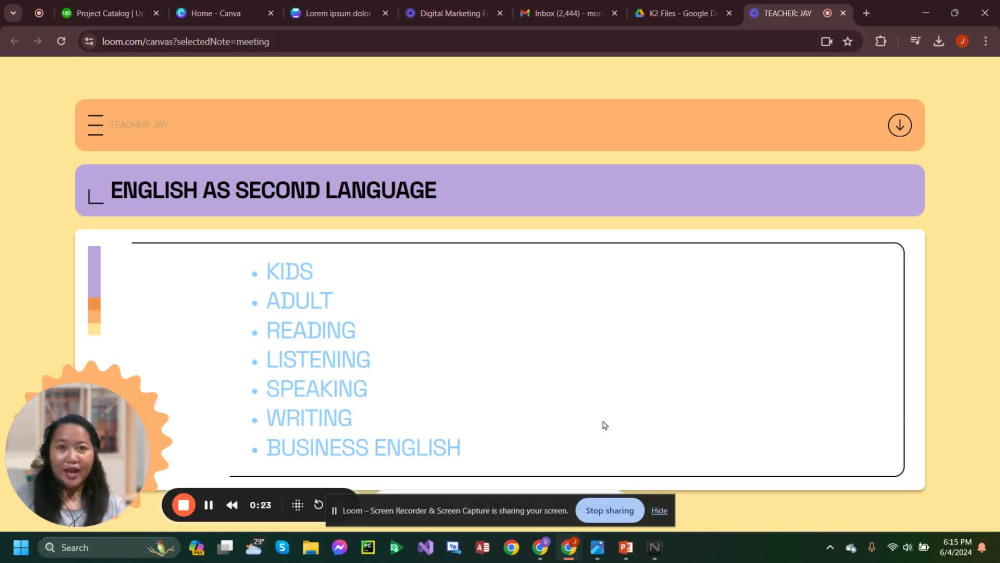The width and height of the screenshot is (1000, 563).
Task: Show hidden system tray icons
Action: pyautogui.click(x=830, y=548)
